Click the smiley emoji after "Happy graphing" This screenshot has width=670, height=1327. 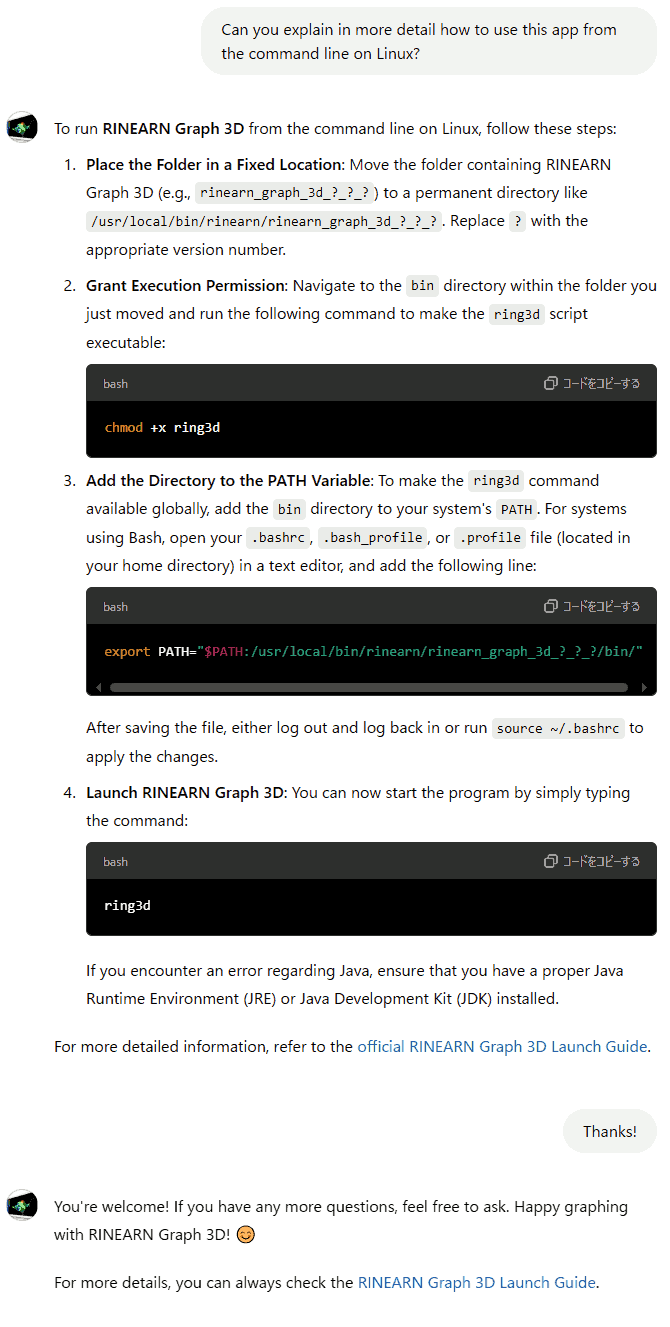tap(245, 1235)
